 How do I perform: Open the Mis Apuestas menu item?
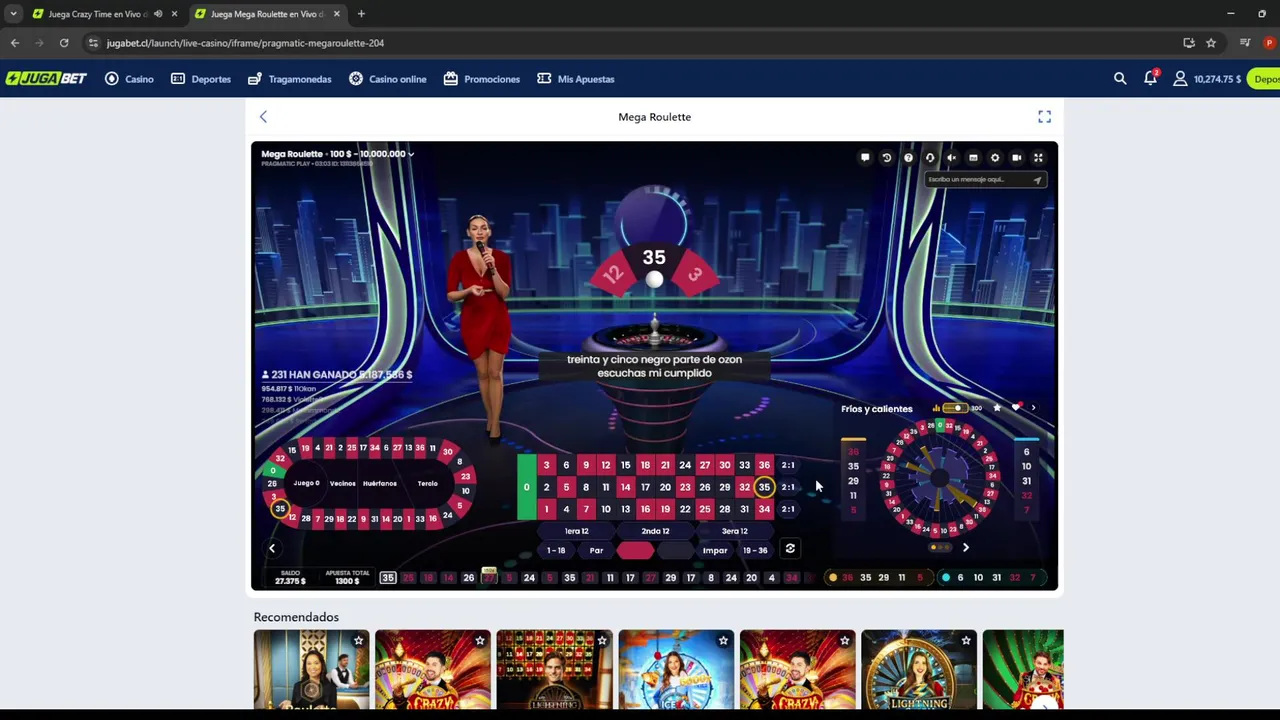[x=575, y=79]
